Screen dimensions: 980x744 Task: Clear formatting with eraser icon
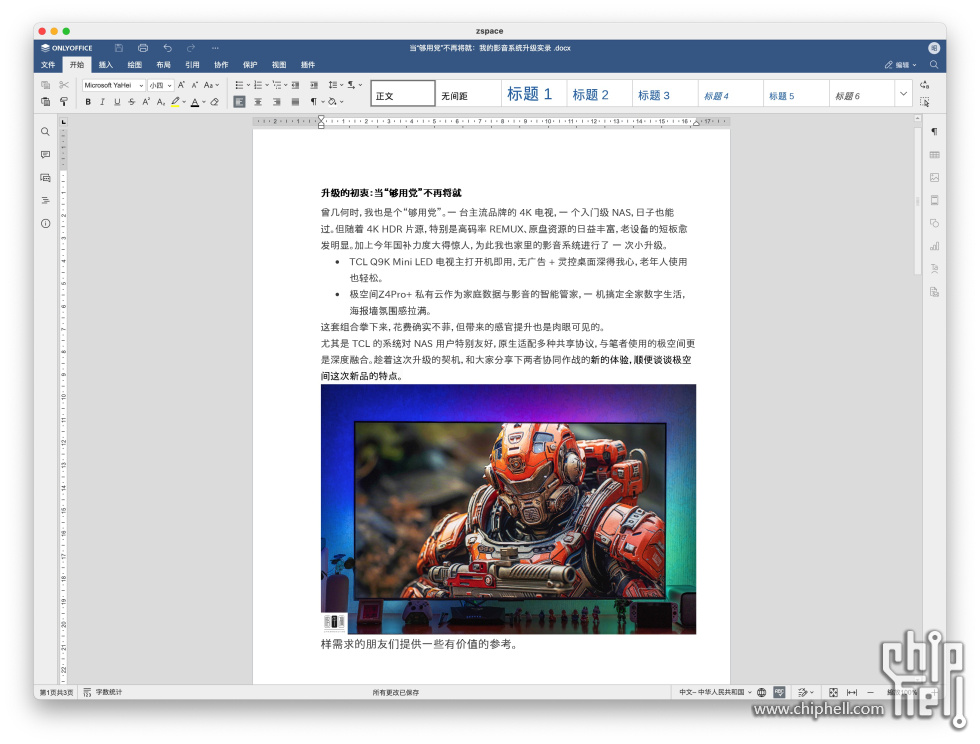coord(214,101)
